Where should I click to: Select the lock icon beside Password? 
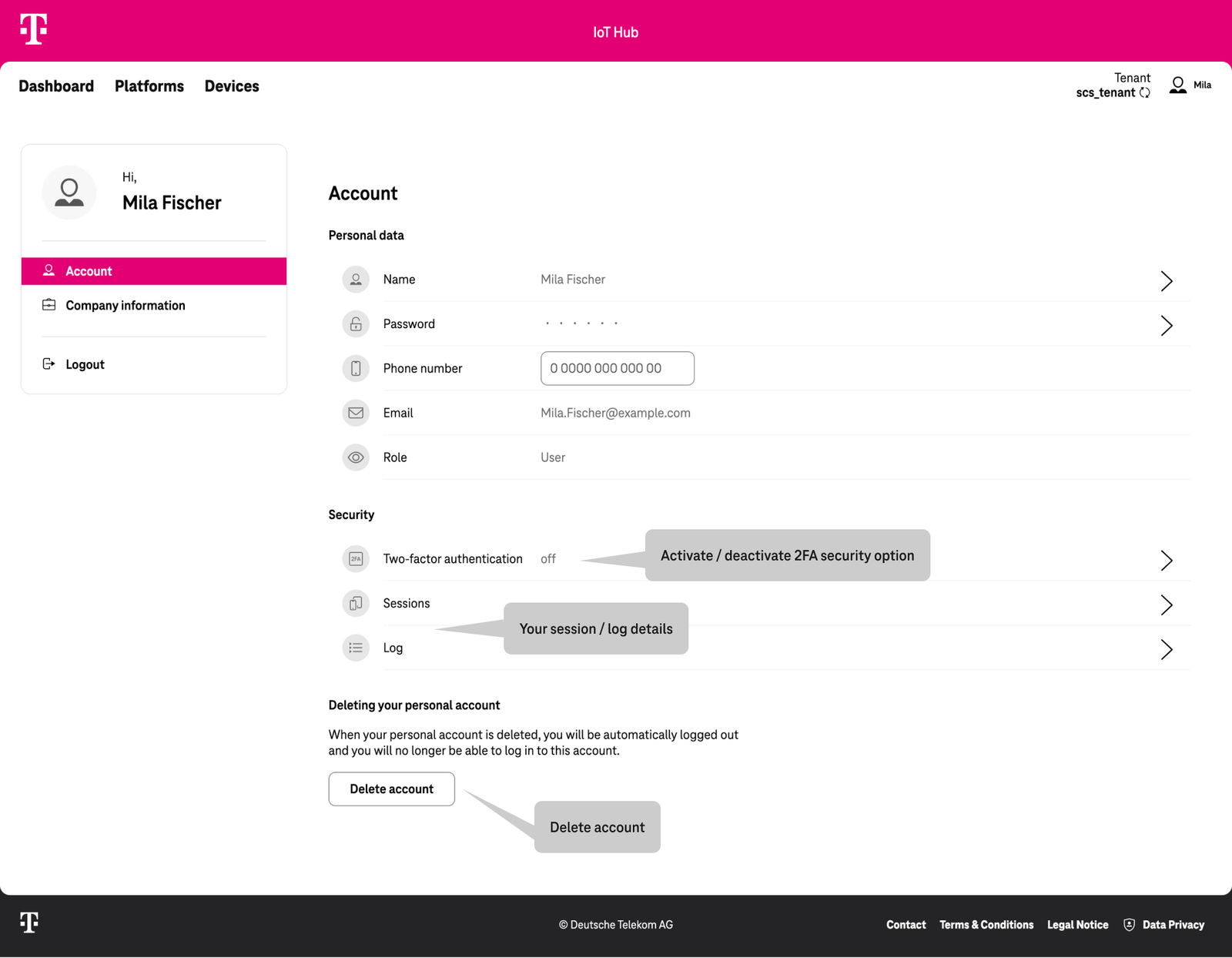point(355,323)
